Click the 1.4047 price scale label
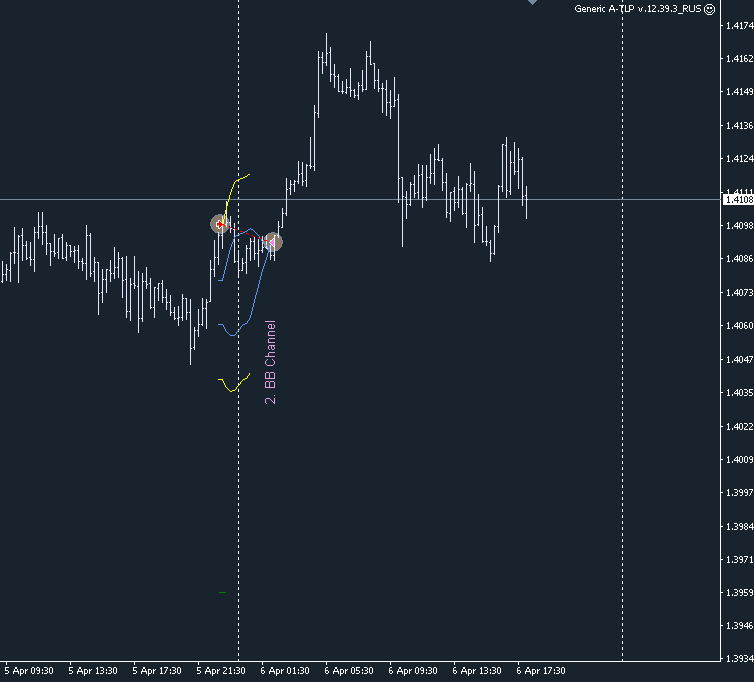 pos(740,359)
